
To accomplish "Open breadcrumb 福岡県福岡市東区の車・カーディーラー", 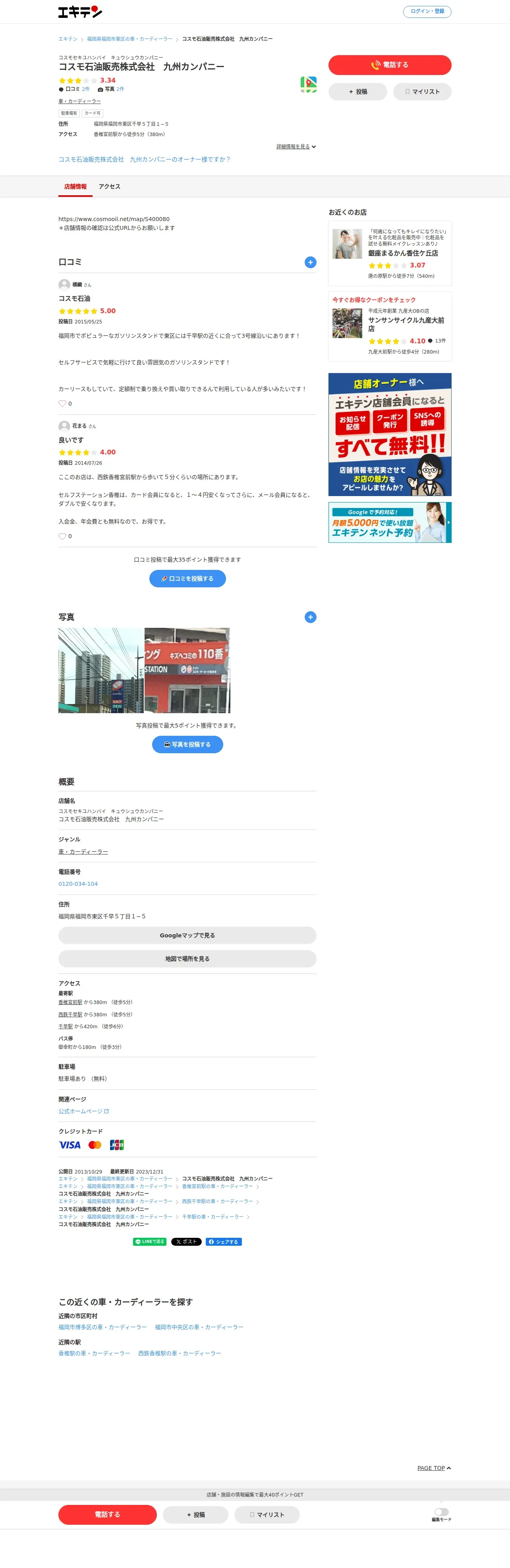I will click(x=130, y=39).
